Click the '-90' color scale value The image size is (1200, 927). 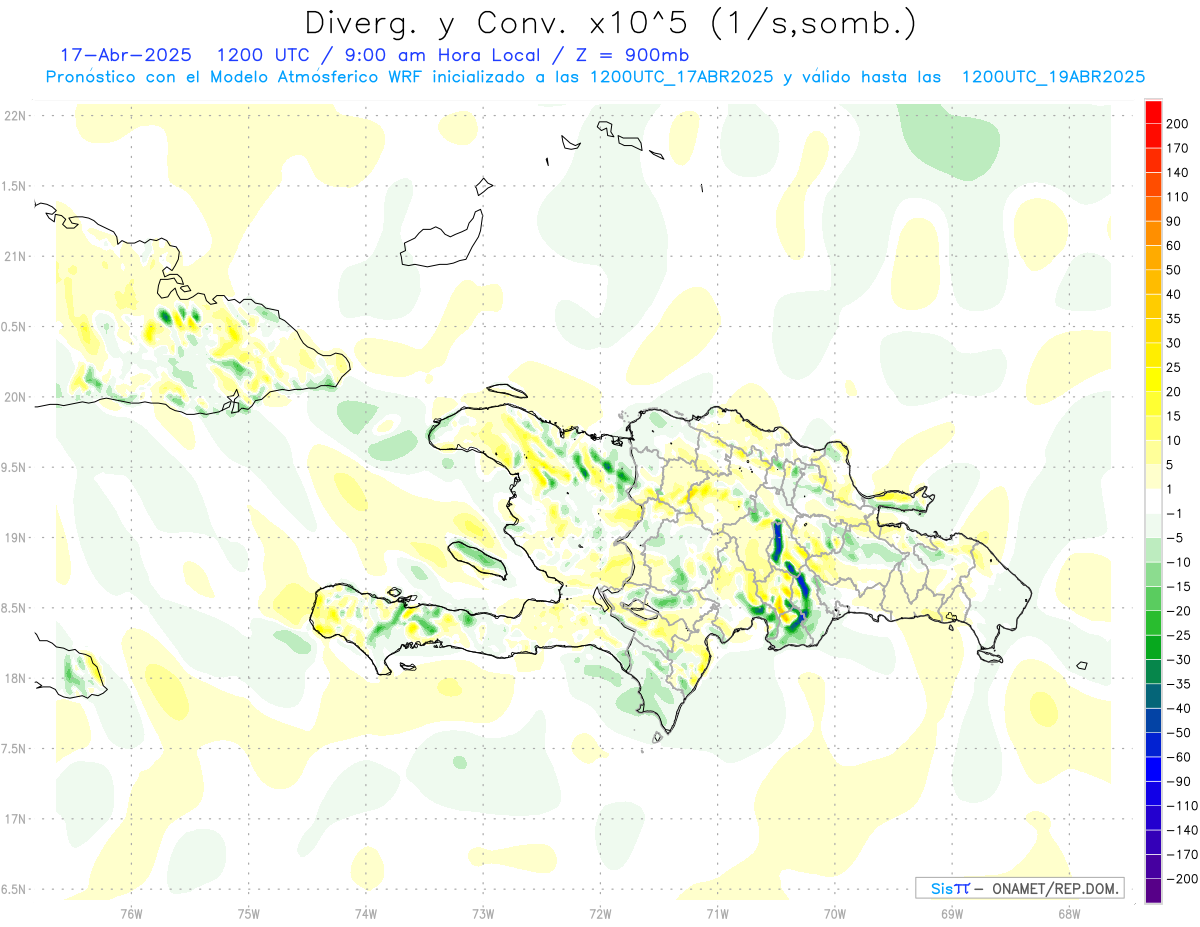(x=1181, y=781)
